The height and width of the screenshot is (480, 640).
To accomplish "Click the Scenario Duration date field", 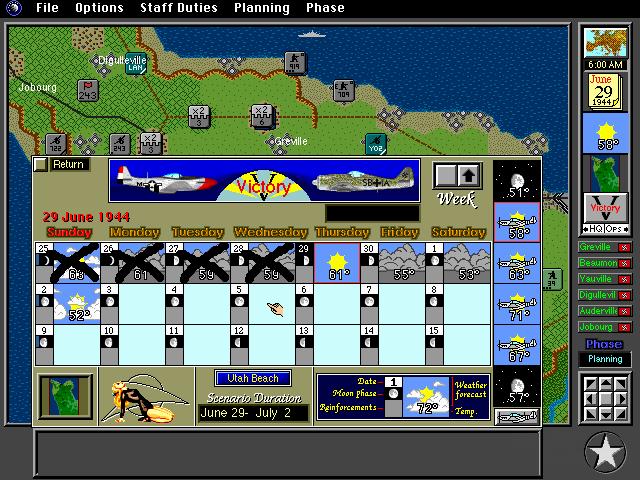I will pyautogui.click(x=253, y=413).
